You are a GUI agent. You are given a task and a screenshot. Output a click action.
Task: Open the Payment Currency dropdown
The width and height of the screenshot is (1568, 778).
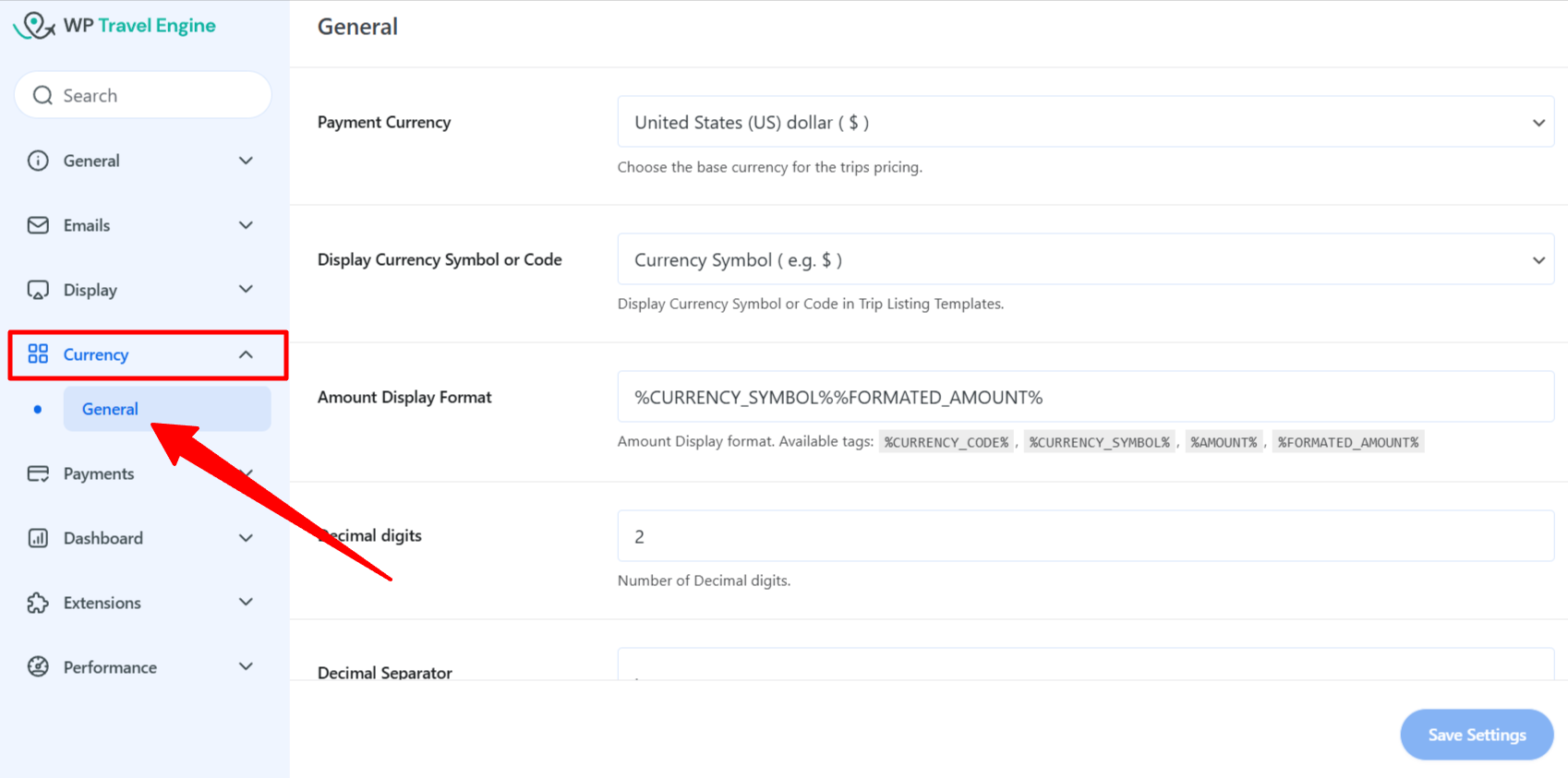click(1085, 121)
